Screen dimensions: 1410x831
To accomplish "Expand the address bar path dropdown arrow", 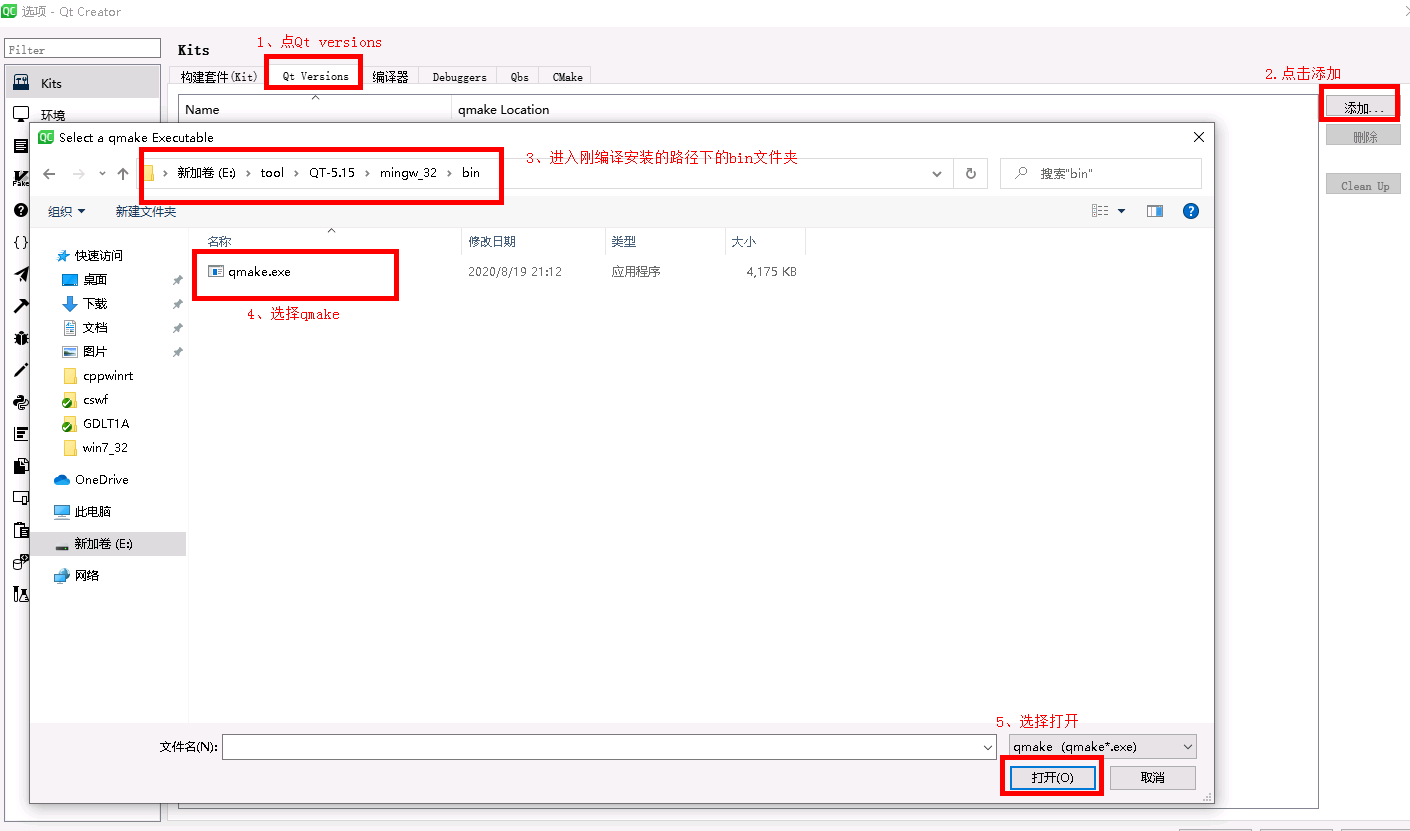I will [x=937, y=173].
